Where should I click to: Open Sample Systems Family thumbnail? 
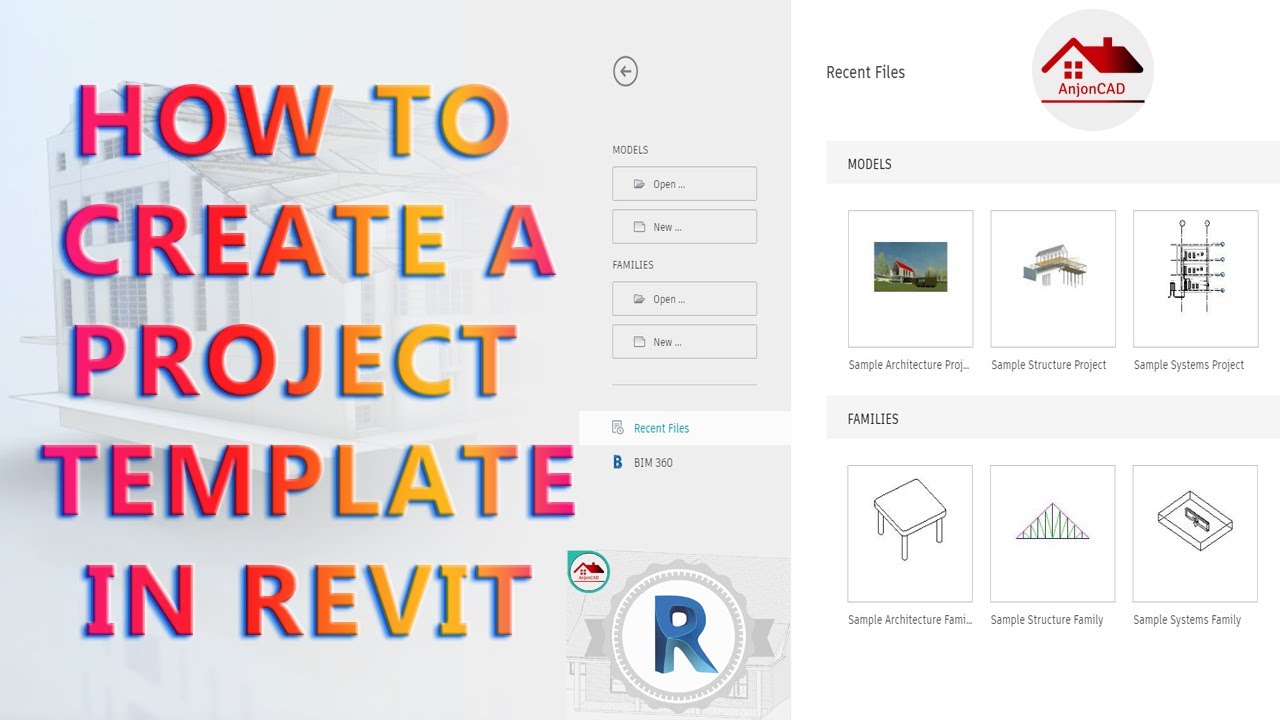pos(1195,533)
